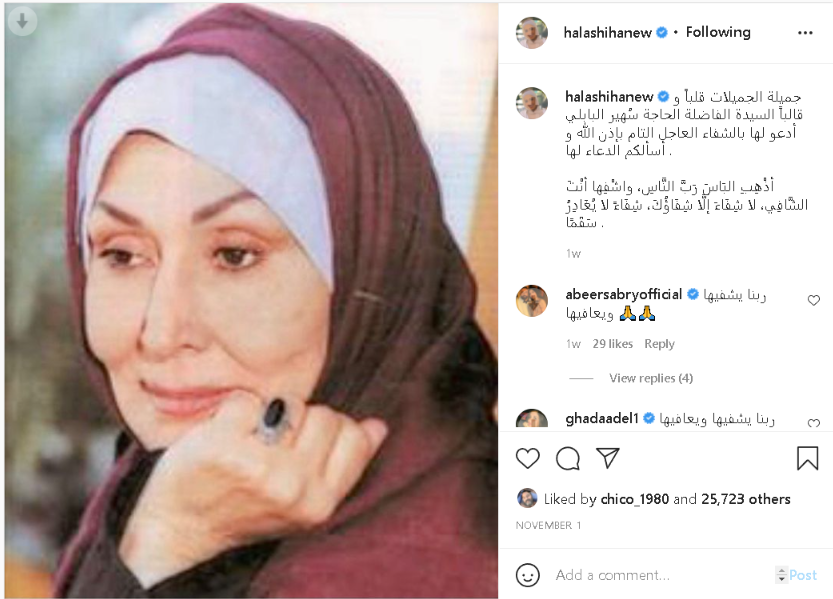Open the three-dot more options menu
This screenshot has height=599, width=833.
[805, 33]
